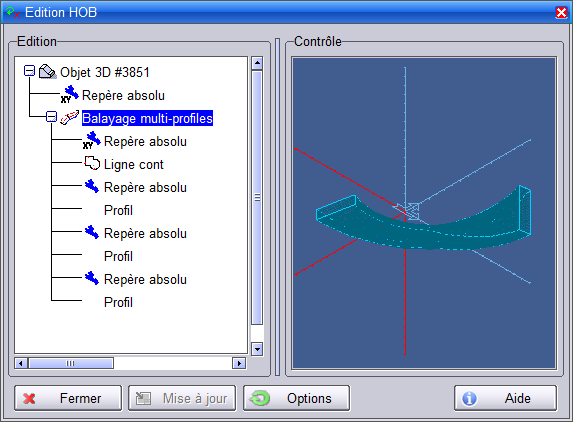Collapse the Balayage multi-profiles node
Image resolution: width=573 pixels, height=422 pixels.
pyautogui.click(x=52, y=117)
